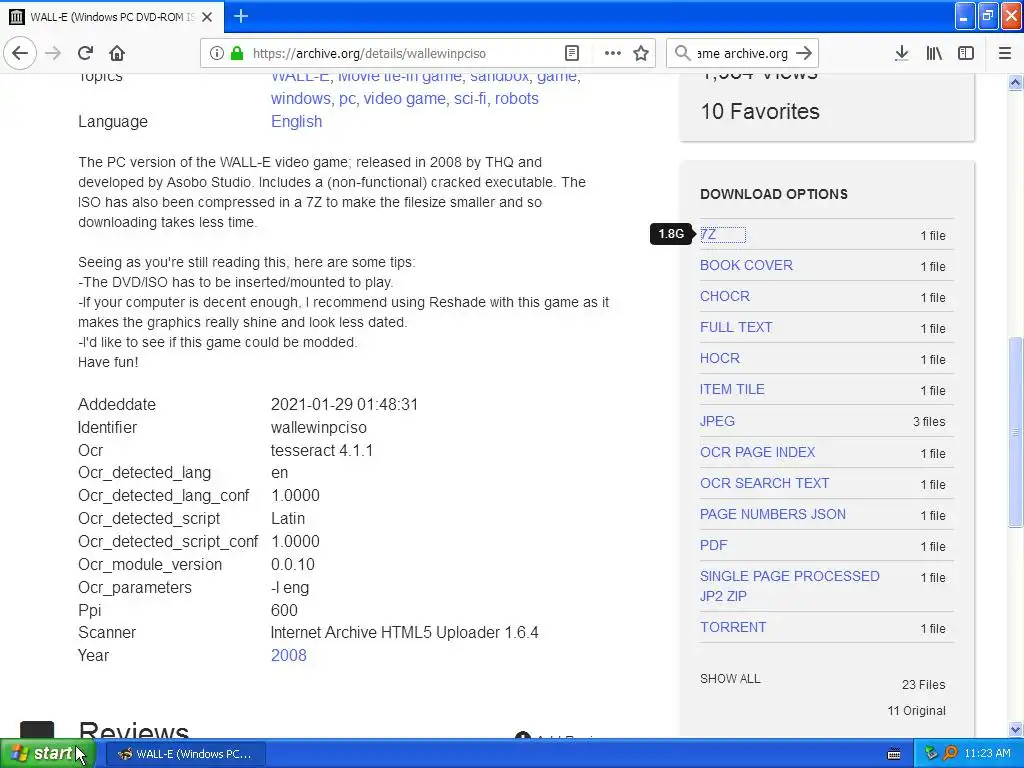
Task: Open the ITEM TILE download option
Action: click(x=732, y=389)
